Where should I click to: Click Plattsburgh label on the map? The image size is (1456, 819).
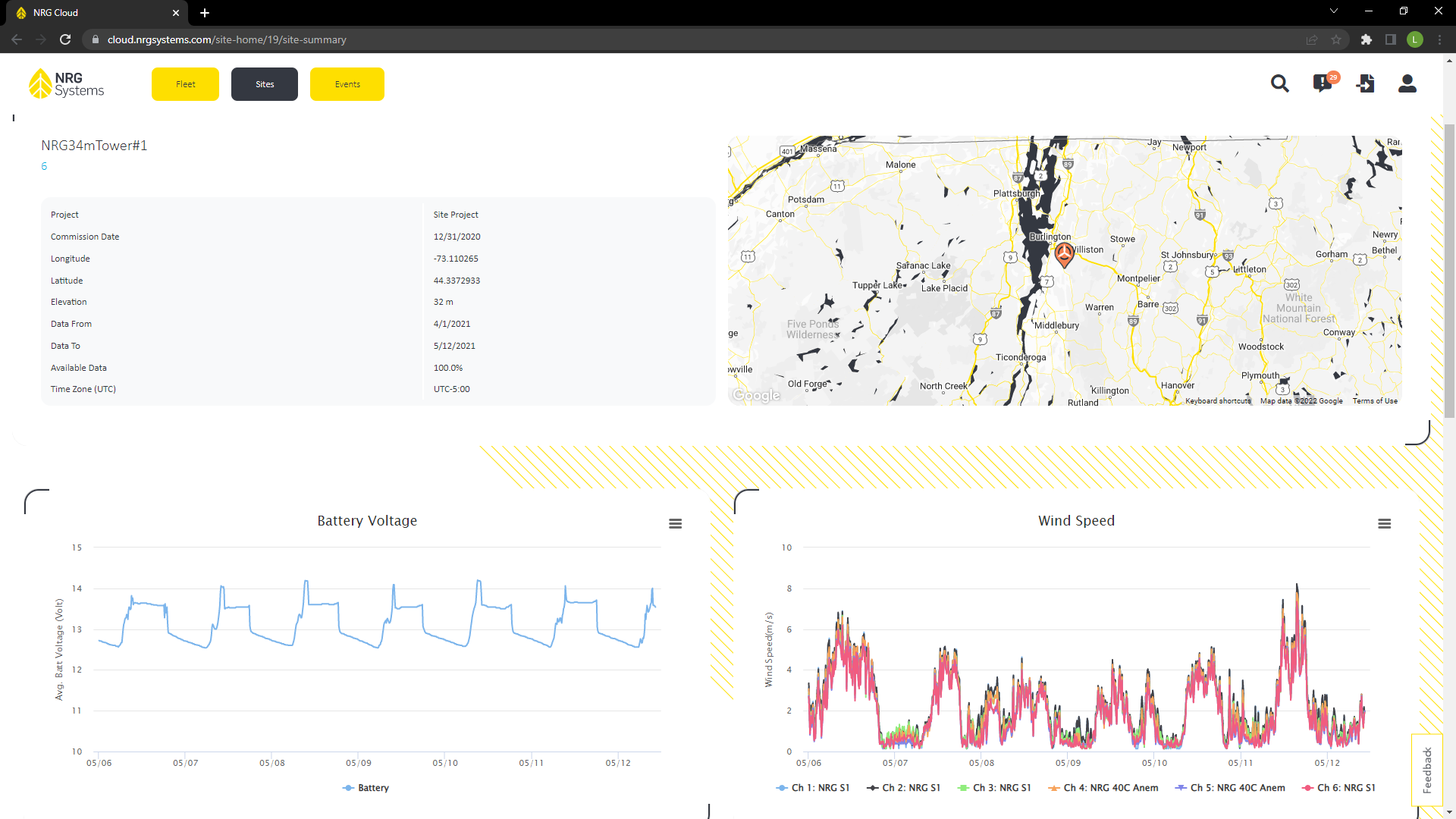tap(1017, 193)
